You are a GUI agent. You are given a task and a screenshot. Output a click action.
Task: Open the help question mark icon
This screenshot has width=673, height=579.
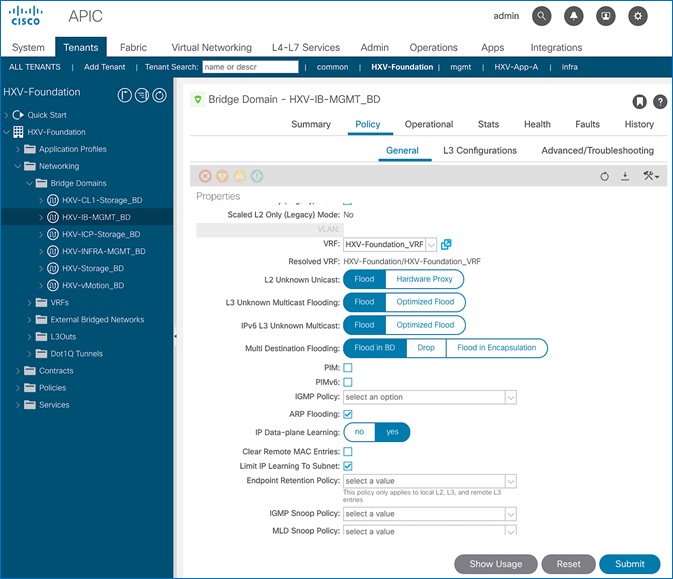tap(660, 102)
